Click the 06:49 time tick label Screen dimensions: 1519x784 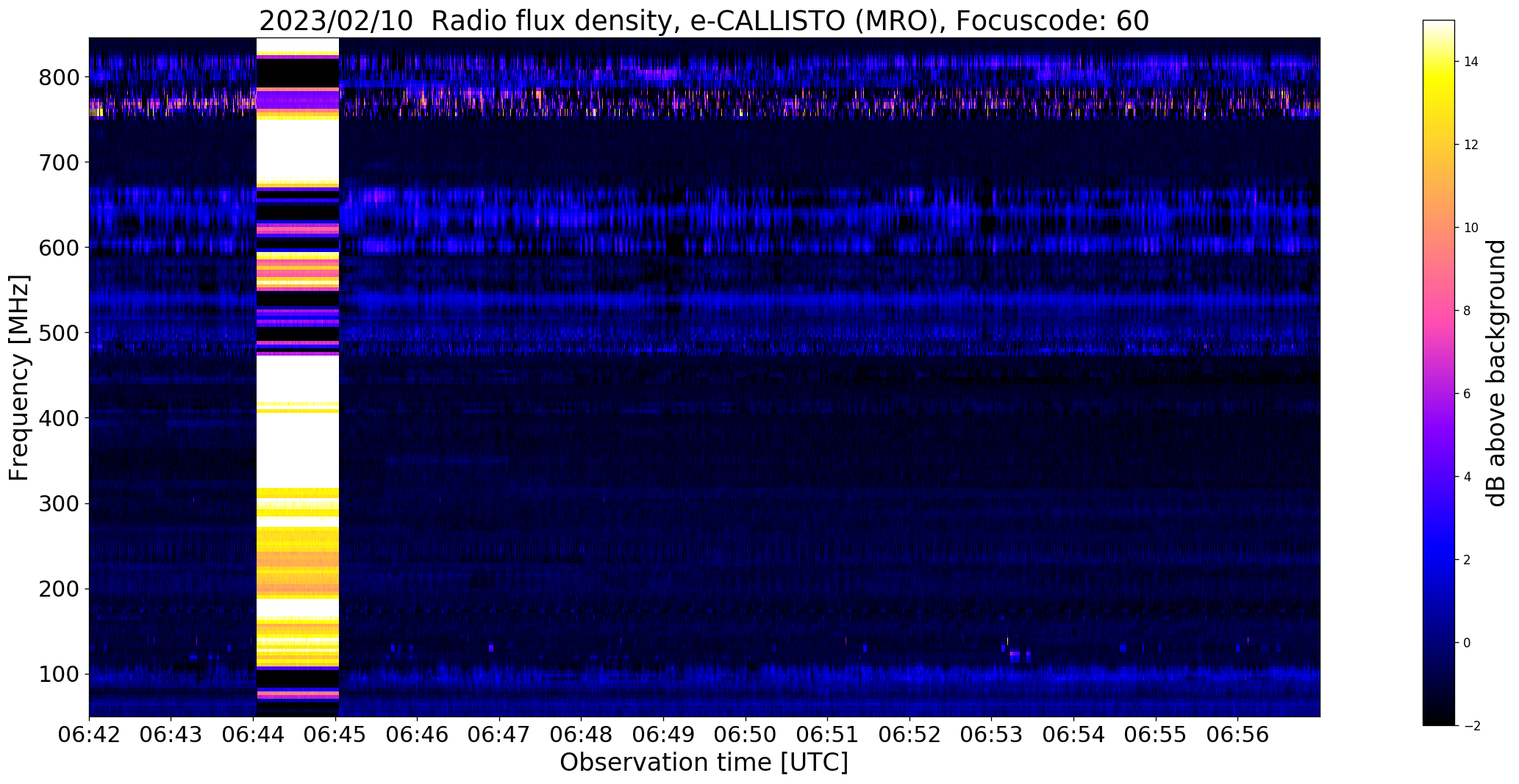coord(664,735)
